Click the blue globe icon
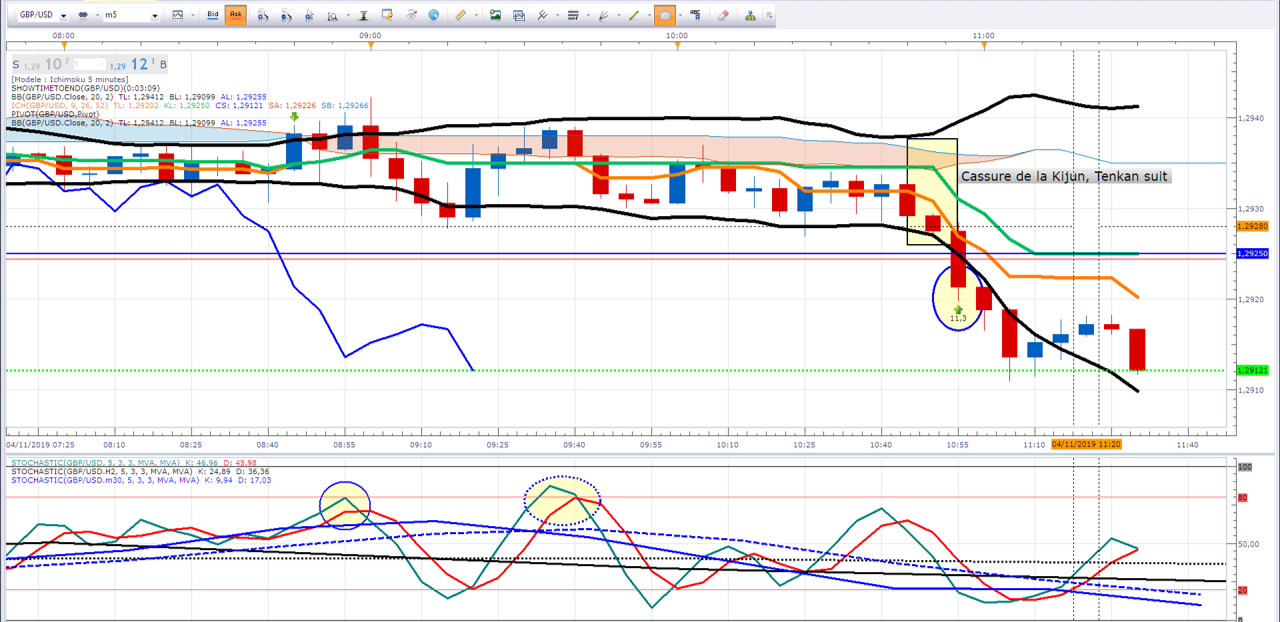Viewport: 1280px width, 622px height. tap(433, 15)
